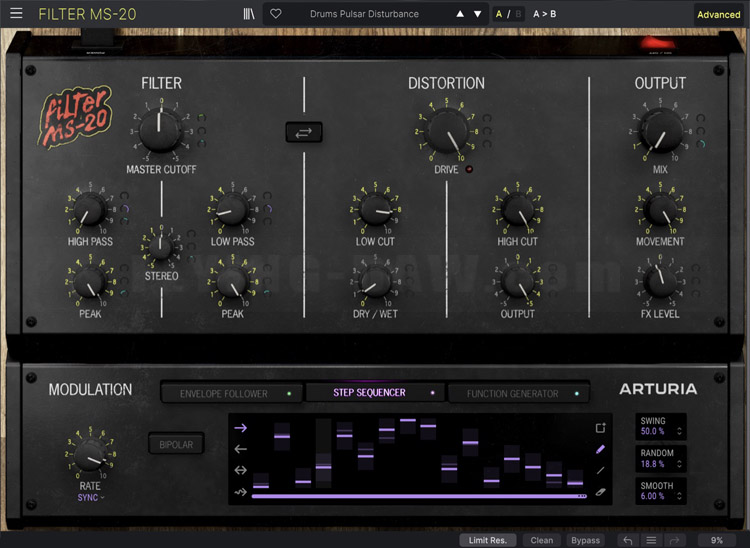This screenshot has height=548, width=750.
Task: Click the Random 18.8 % value
Action: pos(652,464)
